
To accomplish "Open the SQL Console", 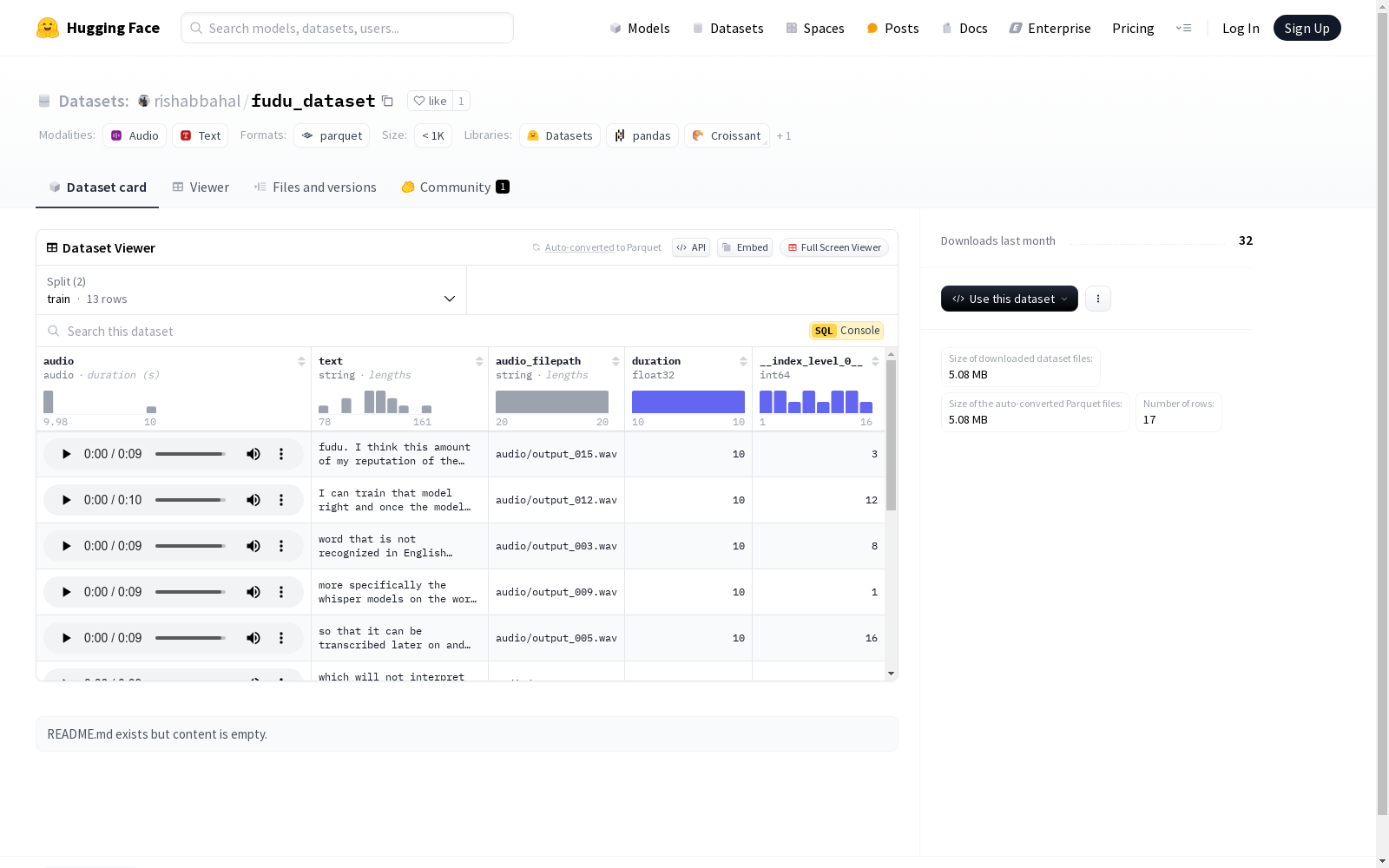I will click(846, 331).
